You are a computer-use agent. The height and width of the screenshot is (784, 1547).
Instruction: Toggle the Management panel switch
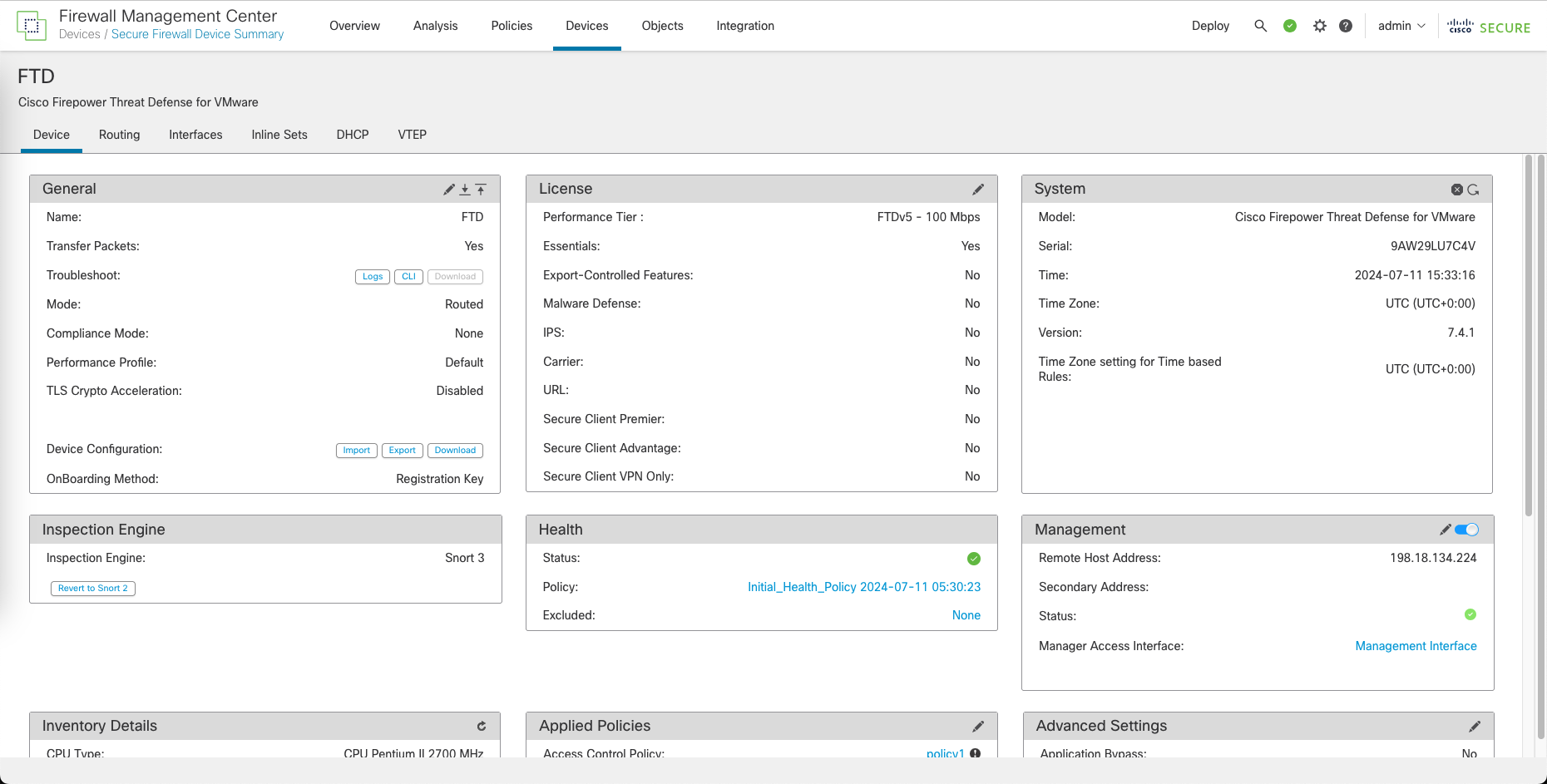click(1466, 530)
